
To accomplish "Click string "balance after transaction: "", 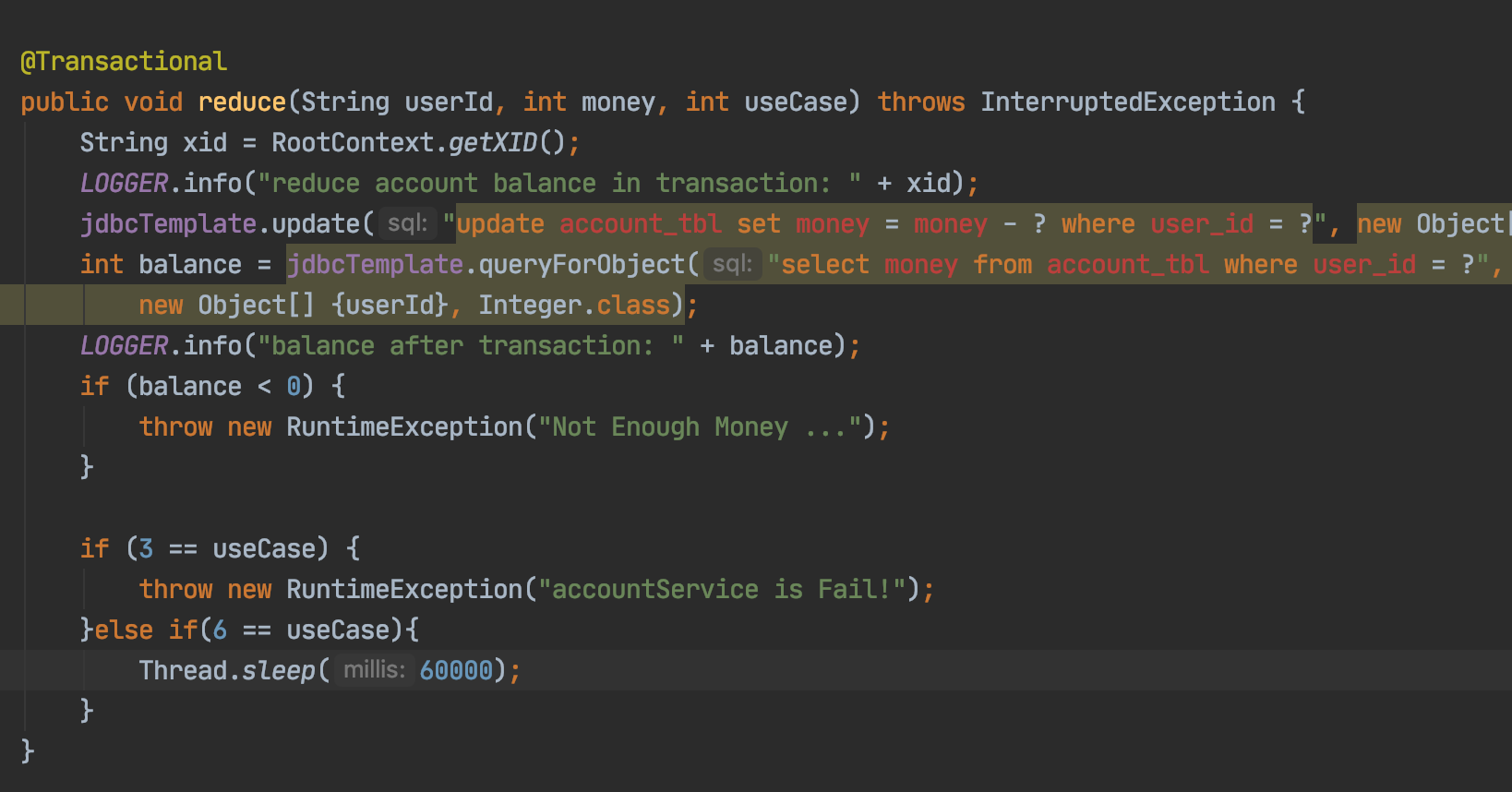I will click(x=471, y=346).
